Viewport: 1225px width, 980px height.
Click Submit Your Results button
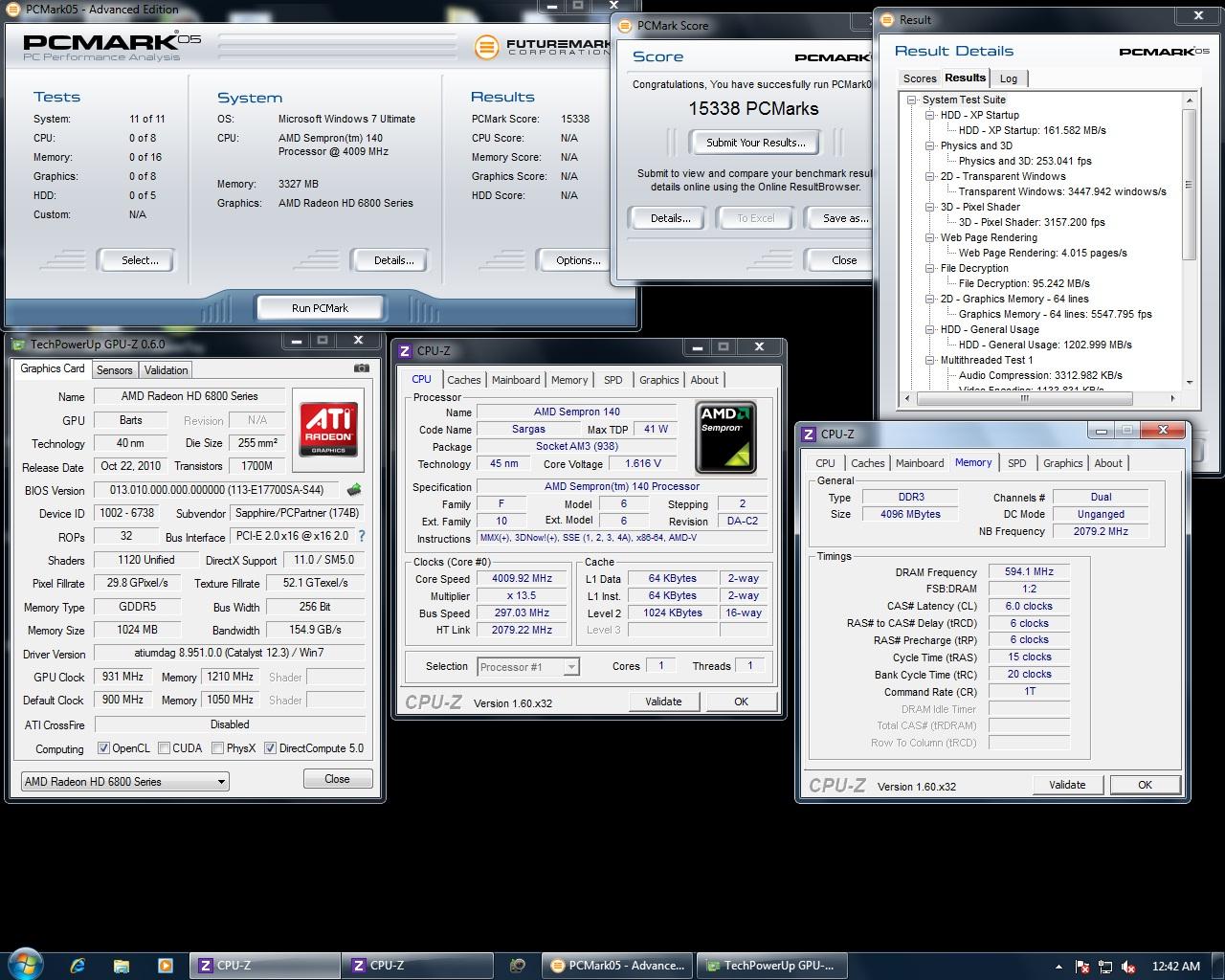tap(756, 143)
